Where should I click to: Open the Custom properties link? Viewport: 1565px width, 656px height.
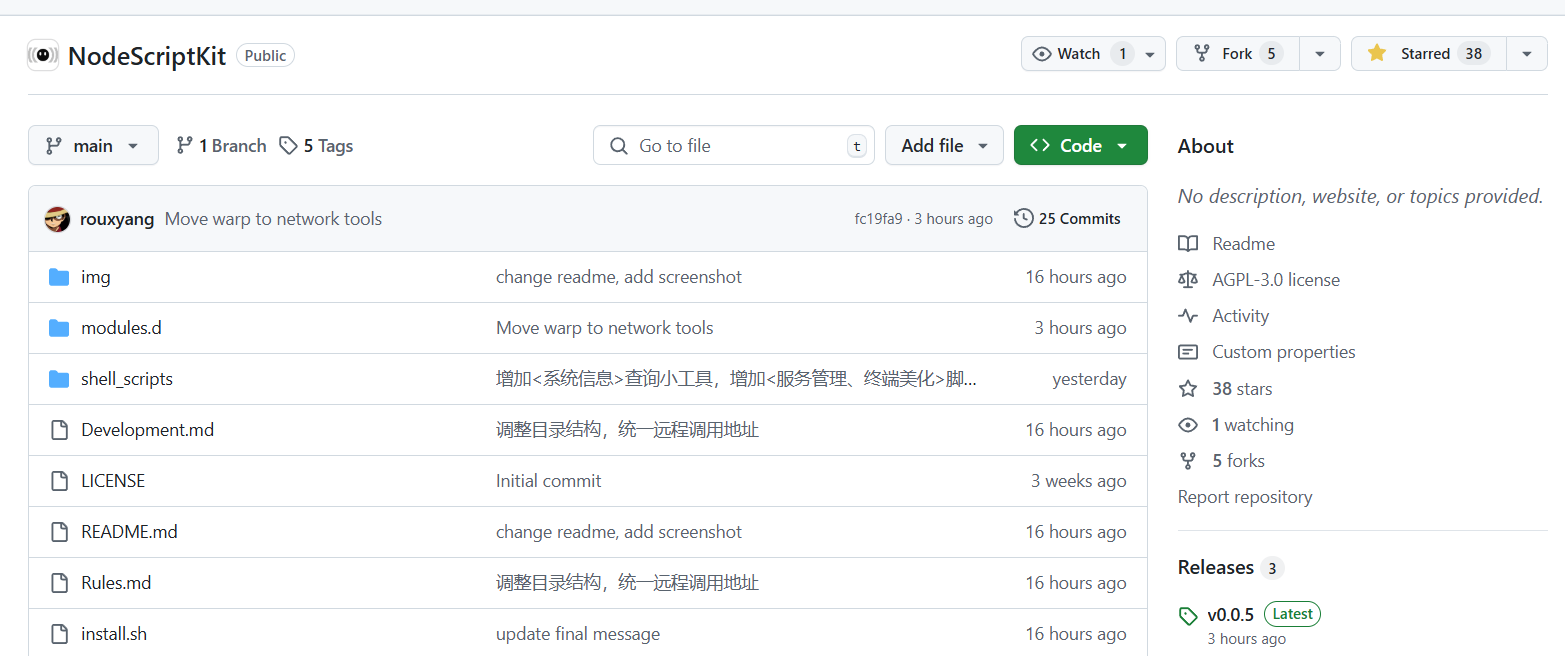1284,352
